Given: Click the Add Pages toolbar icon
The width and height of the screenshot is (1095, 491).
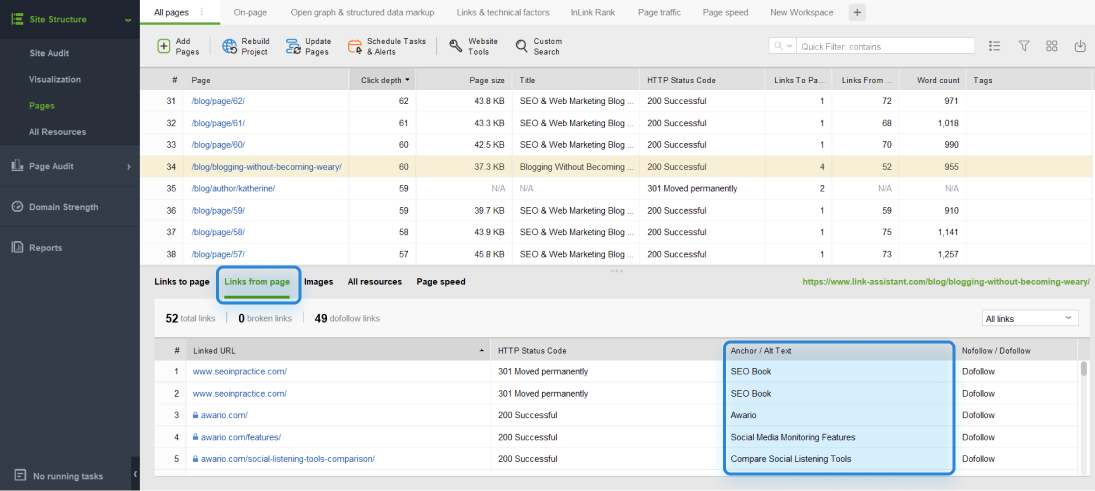Looking at the screenshot, I should point(163,46).
